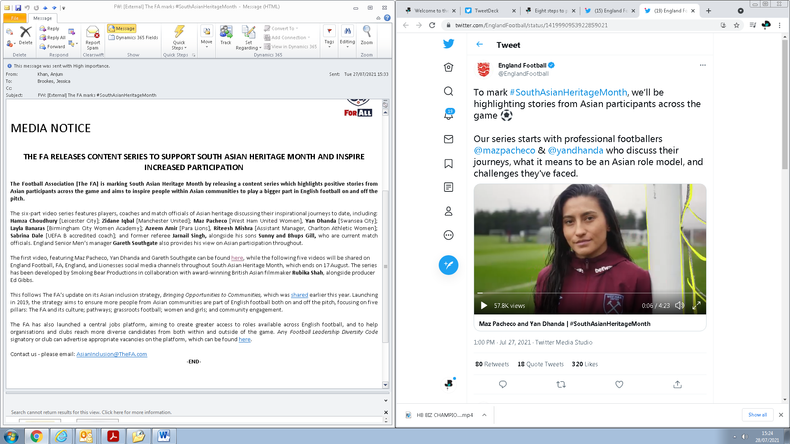This screenshot has height=444, width=790.
Task: Mute the tweet video volume
Action: pos(680,305)
